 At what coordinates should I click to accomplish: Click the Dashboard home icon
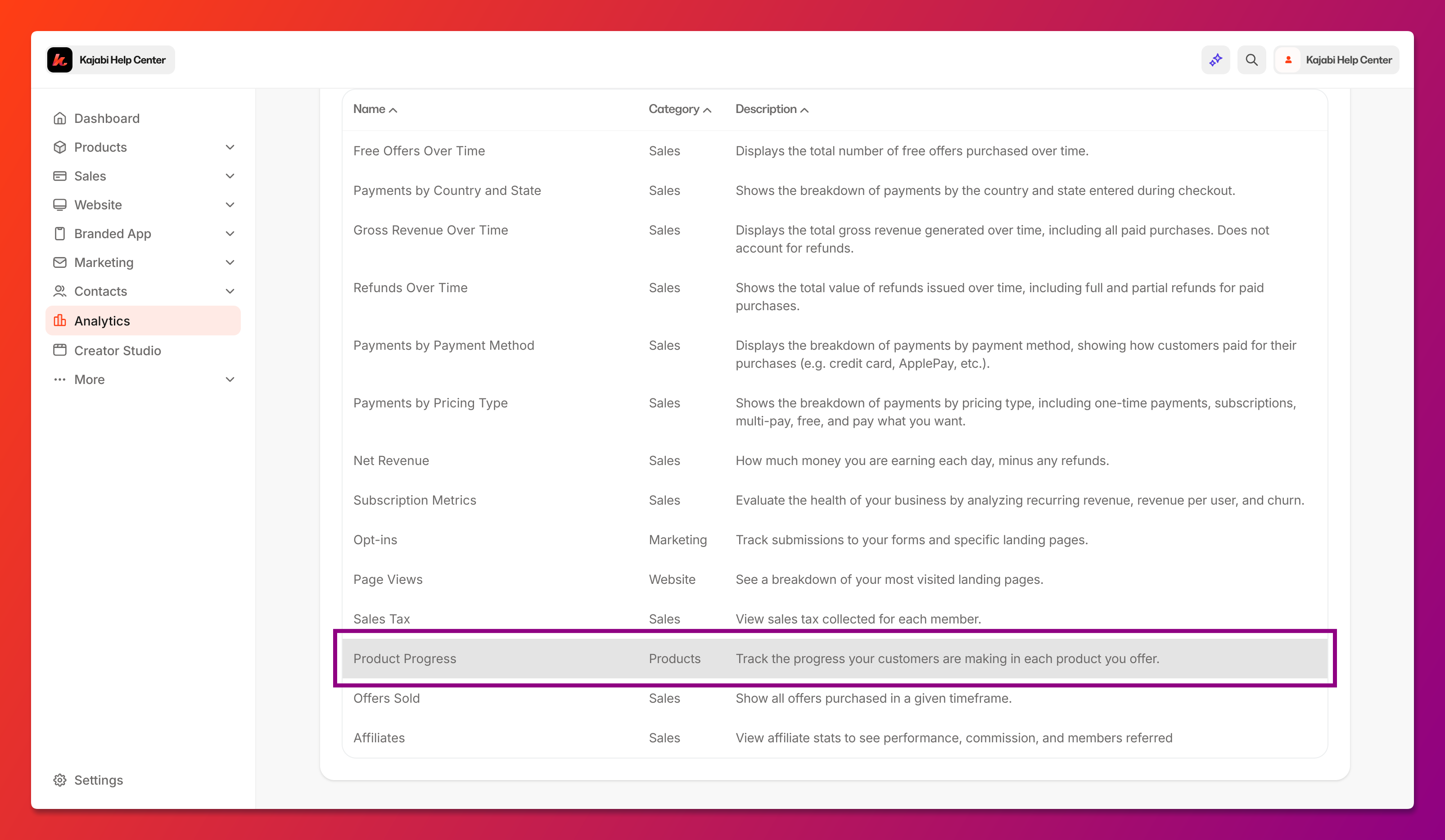pos(59,118)
